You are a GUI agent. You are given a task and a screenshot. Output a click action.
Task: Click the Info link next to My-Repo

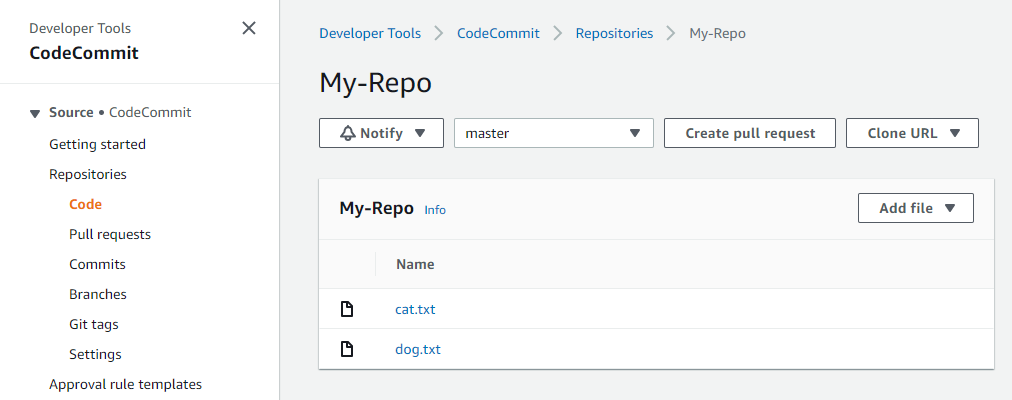click(x=435, y=210)
